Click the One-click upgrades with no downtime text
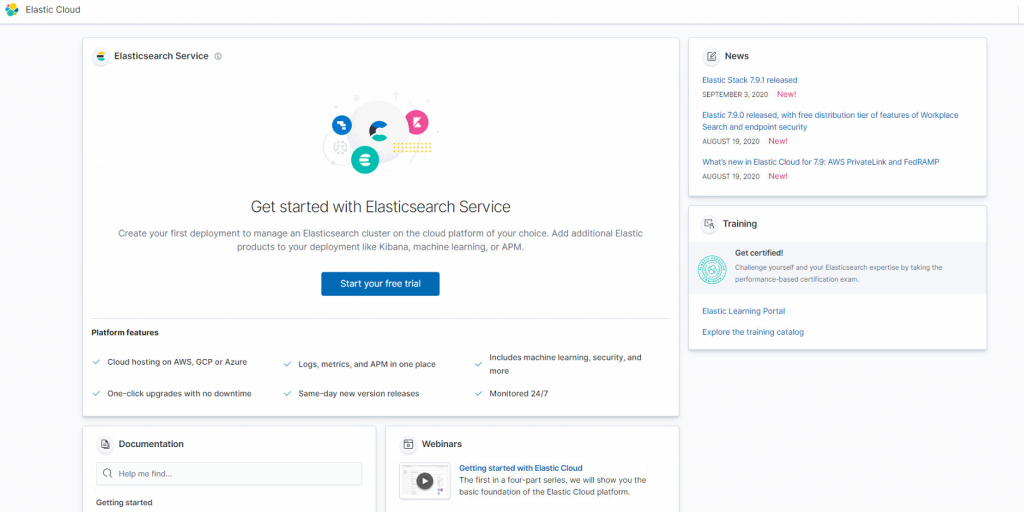The width and height of the screenshot is (1024, 512). pyautogui.click(x=180, y=394)
